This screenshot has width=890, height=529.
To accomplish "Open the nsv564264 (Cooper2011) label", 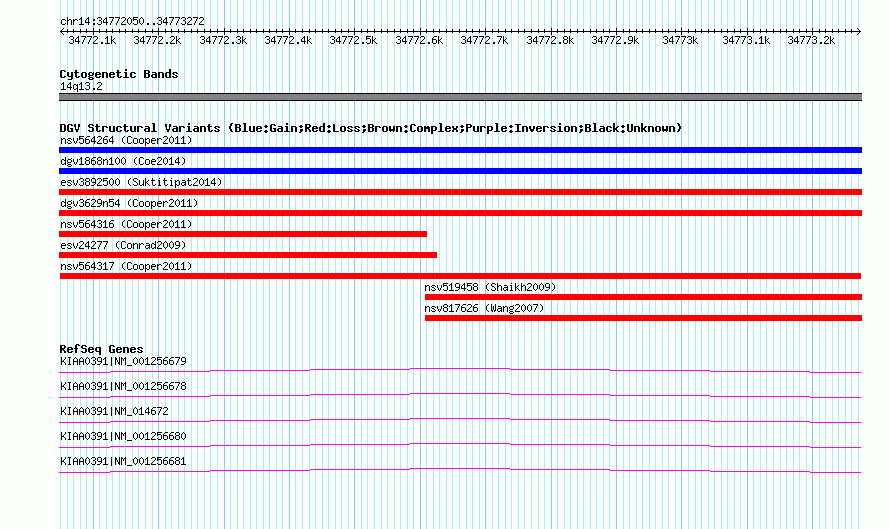I will pyautogui.click(x=126, y=140).
